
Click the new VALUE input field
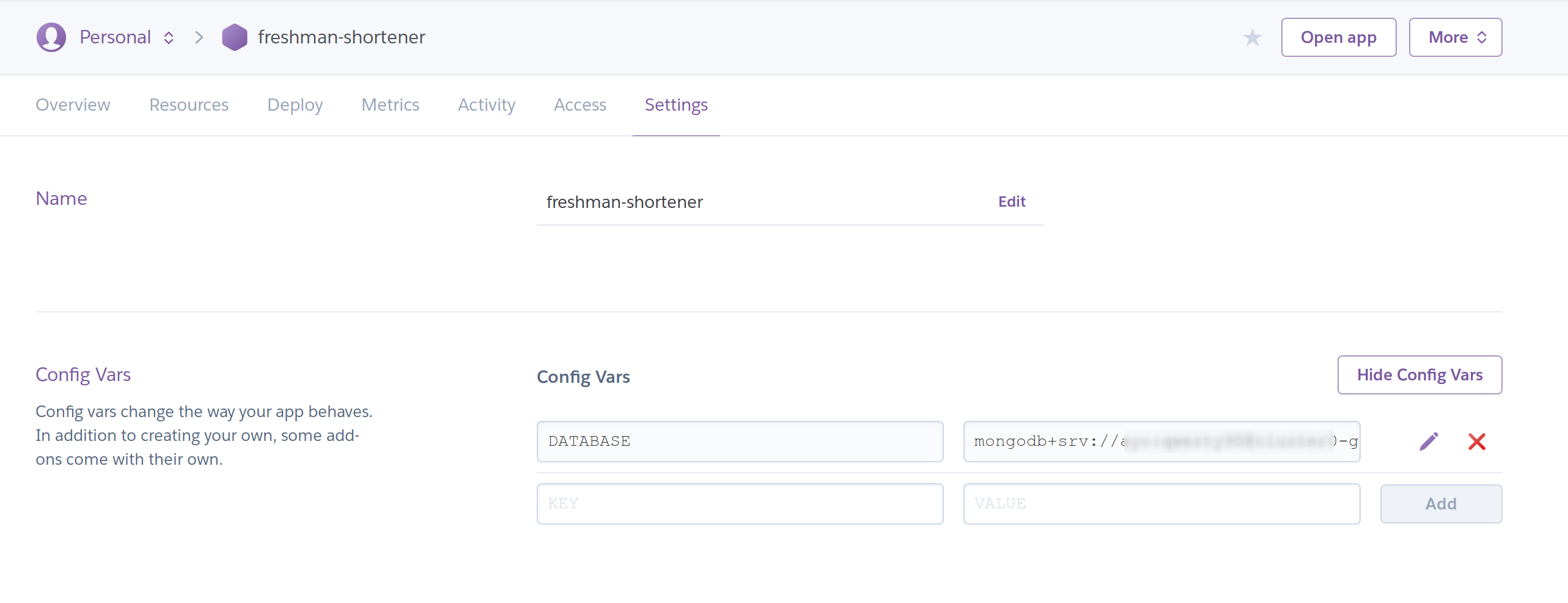click(1161, 504)
